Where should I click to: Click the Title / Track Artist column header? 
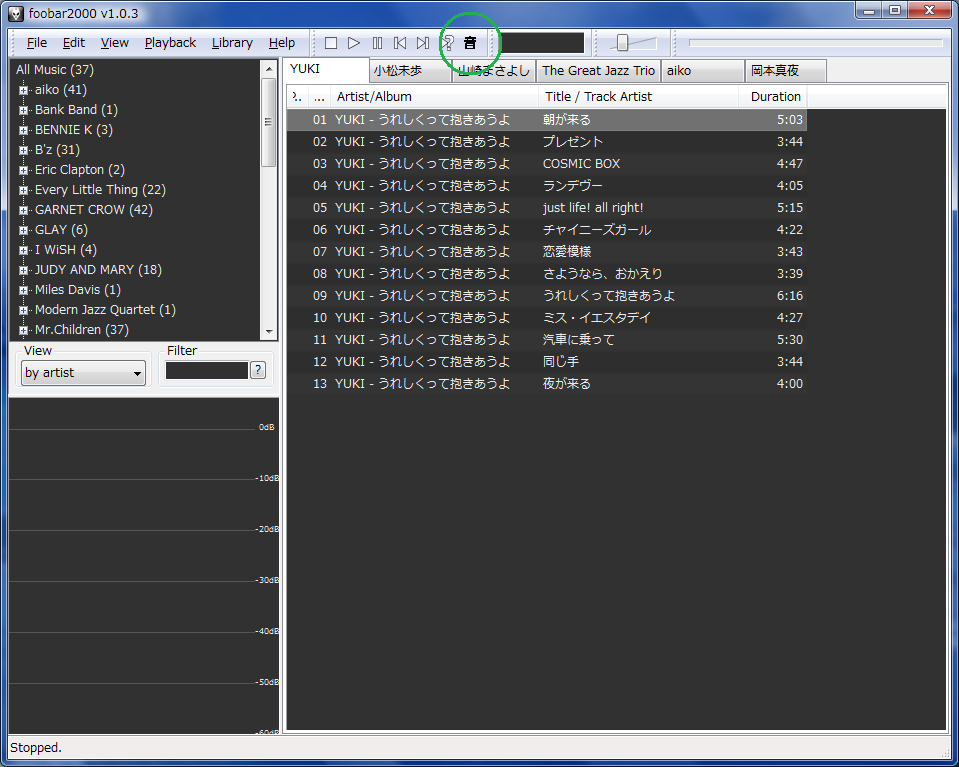point(639,97)
